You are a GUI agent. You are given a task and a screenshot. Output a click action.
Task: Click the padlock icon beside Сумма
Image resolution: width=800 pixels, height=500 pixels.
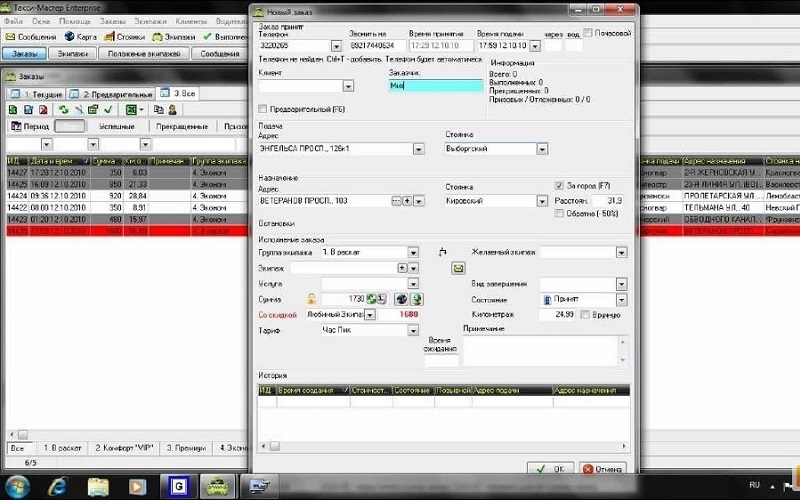[311, 299]
